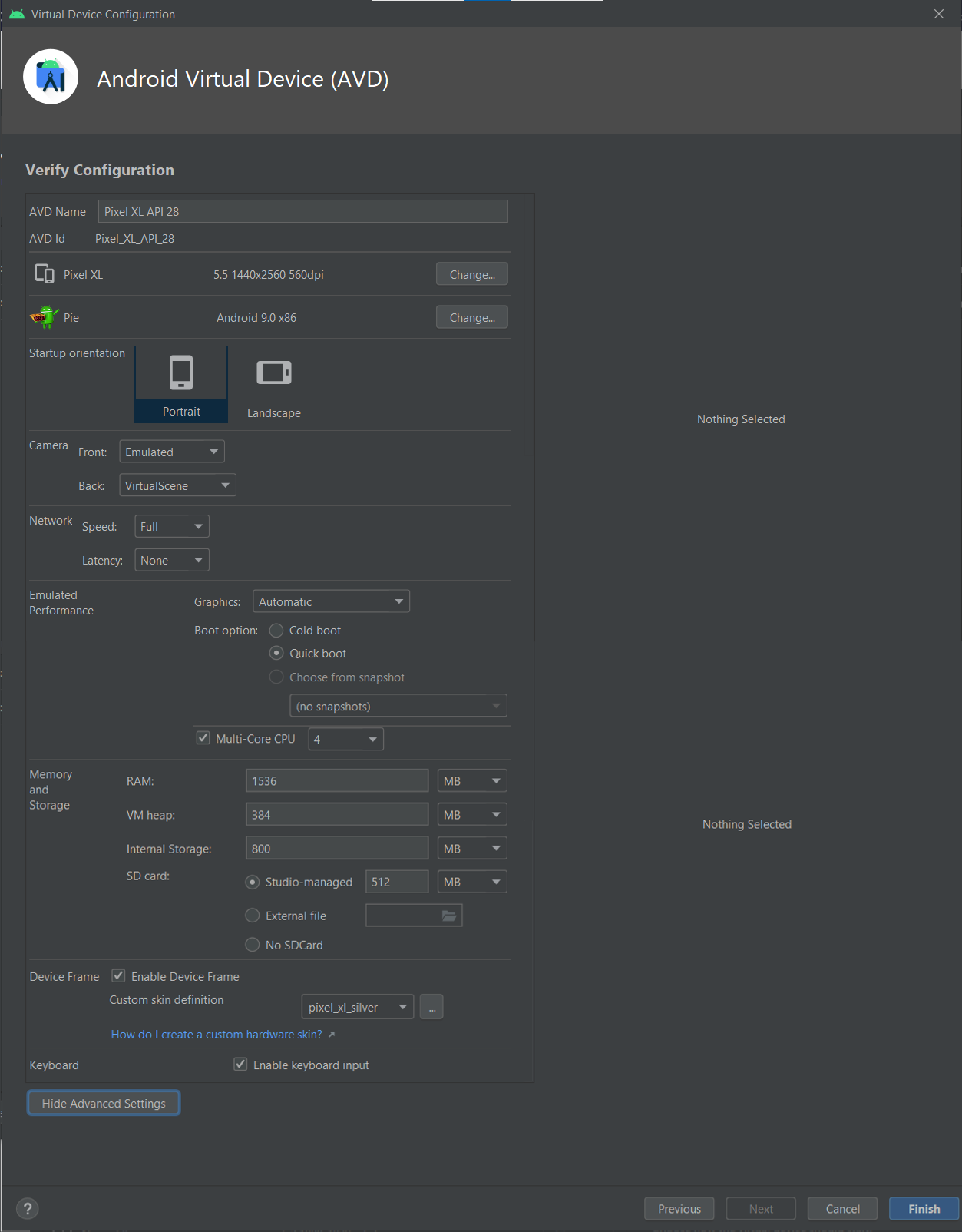Image resolution: width=962 pixels, height=1232 pixels.
Task: Select Studio-managed SD card option
Action: (252, 882)
